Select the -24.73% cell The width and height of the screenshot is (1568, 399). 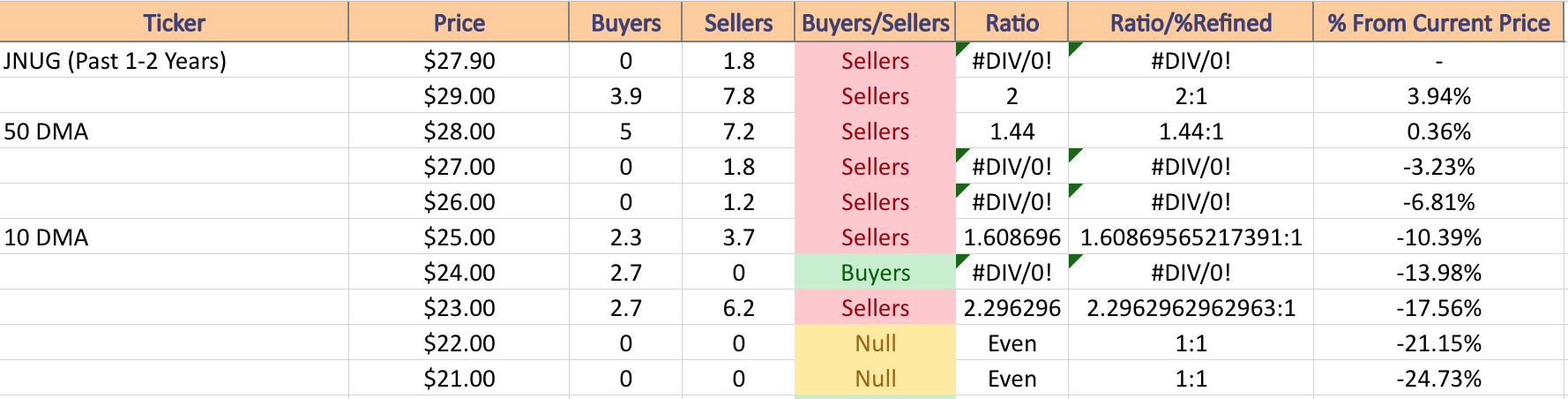pos(1438,379)
